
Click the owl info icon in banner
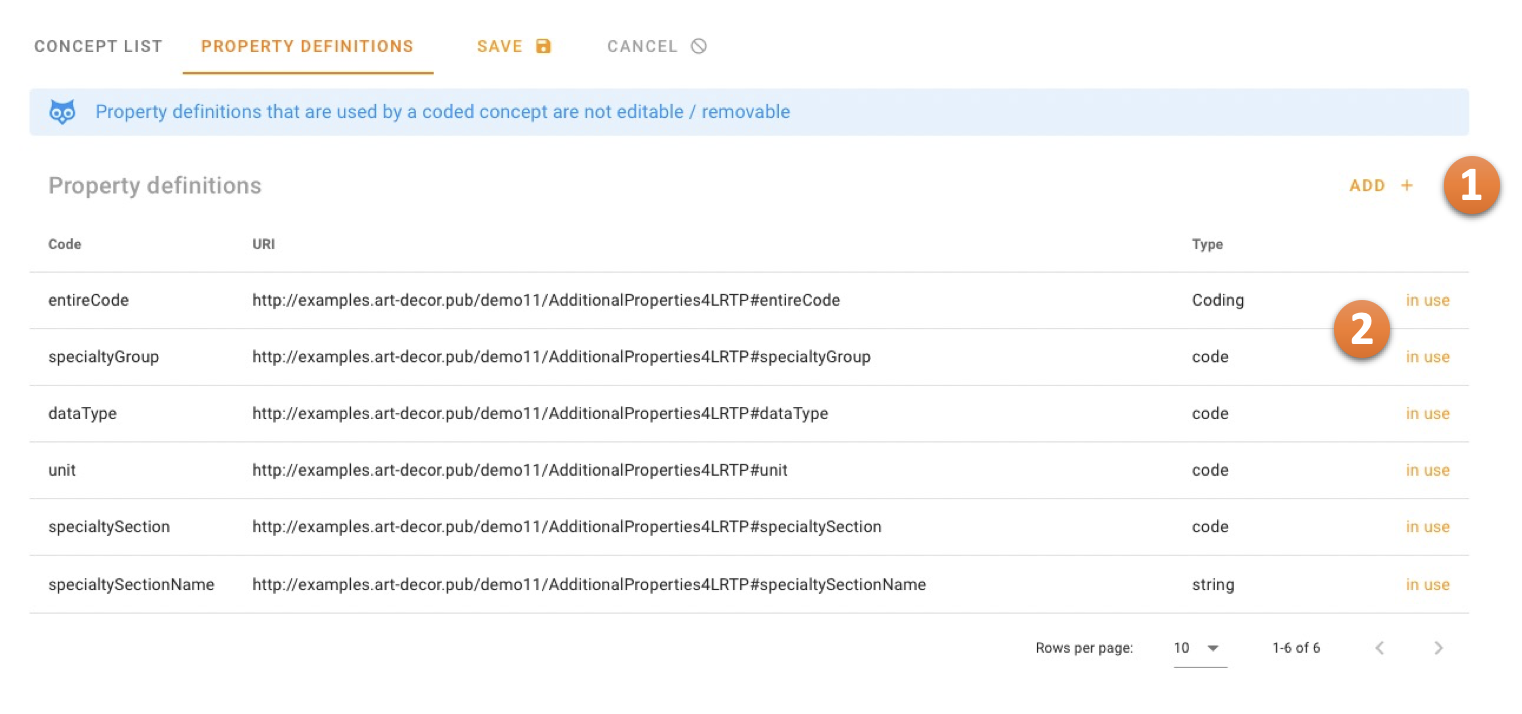pos(62,112)
